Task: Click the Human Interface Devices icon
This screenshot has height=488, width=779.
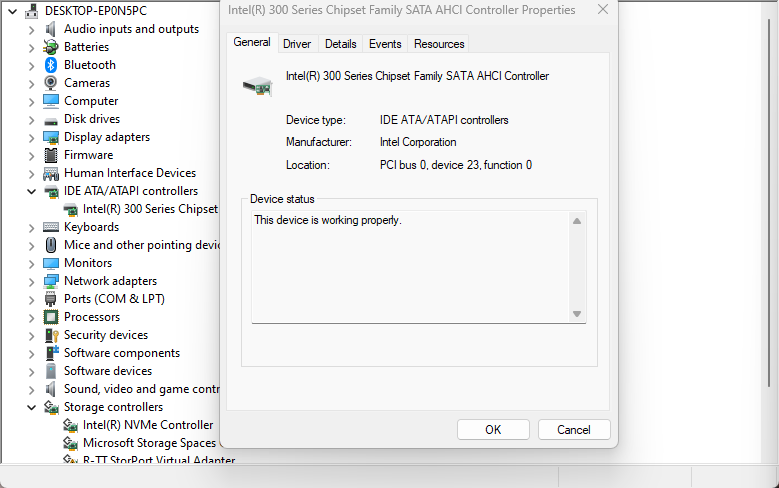Action: pyautogui.click(x=51, y=173)
